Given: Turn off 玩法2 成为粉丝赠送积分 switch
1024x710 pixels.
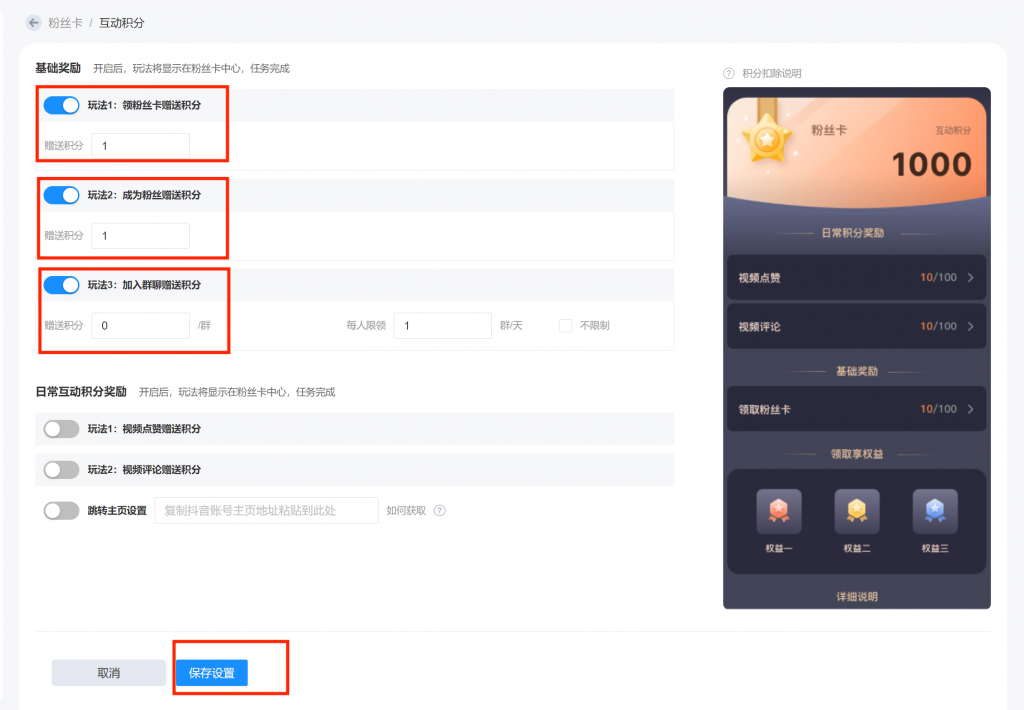Looking at the screenshot, I should (61, 195).
